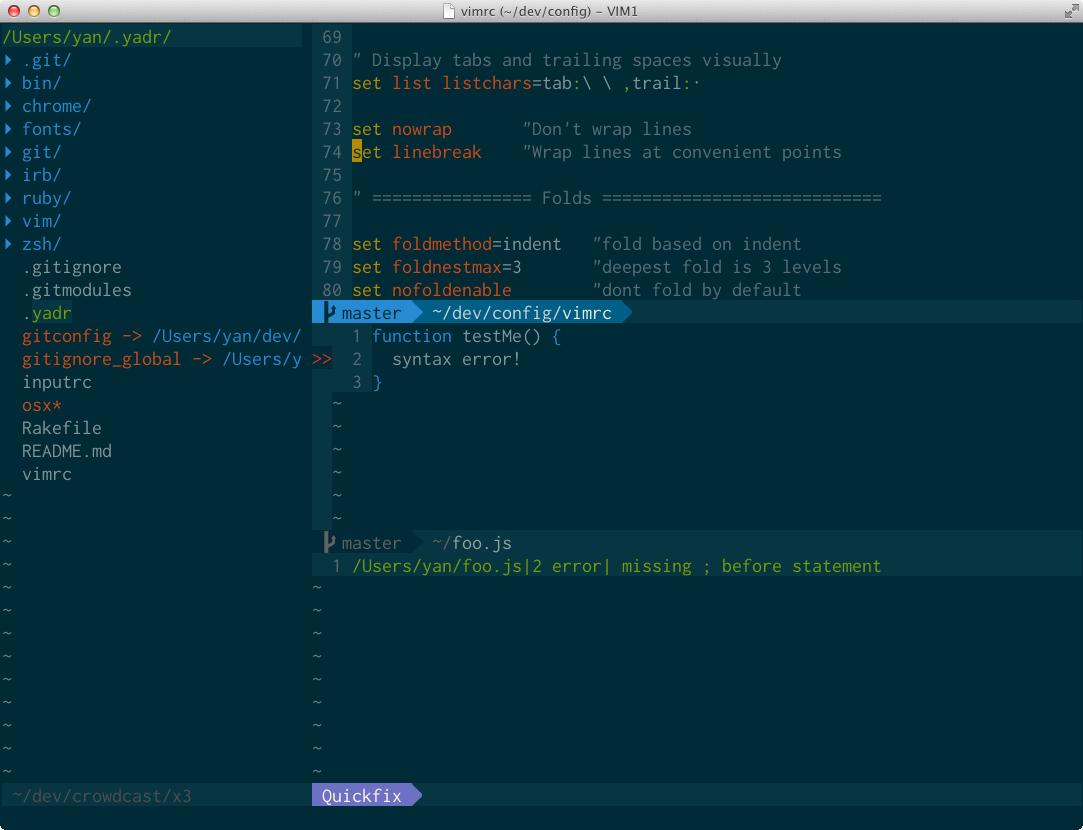This screenshot has height=830, width=1083.
Task: Expand the chrome/ directory triangle
Action: click(x=8, y=106)
